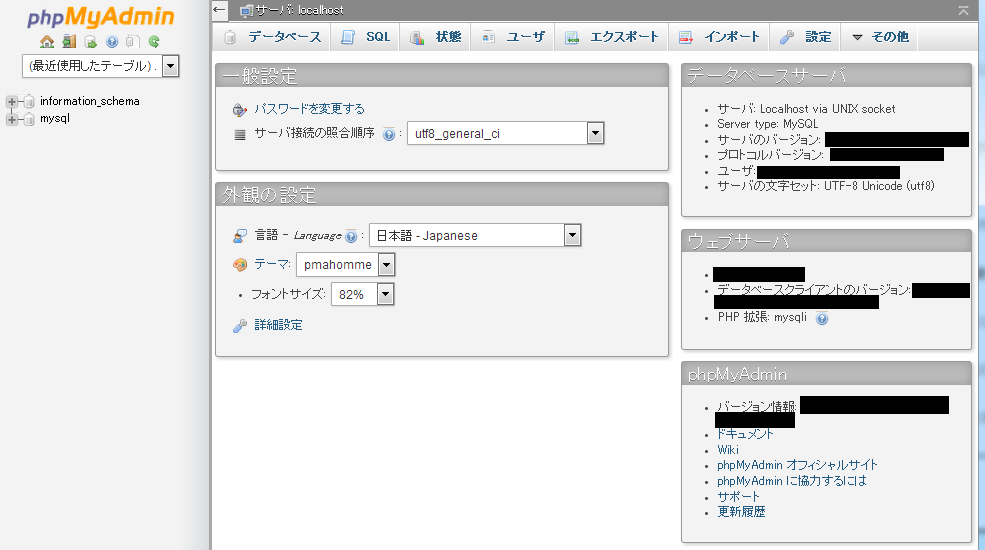The image size is (985, 550).
Task: Click the change password key icon
Action: pos(239,110)
